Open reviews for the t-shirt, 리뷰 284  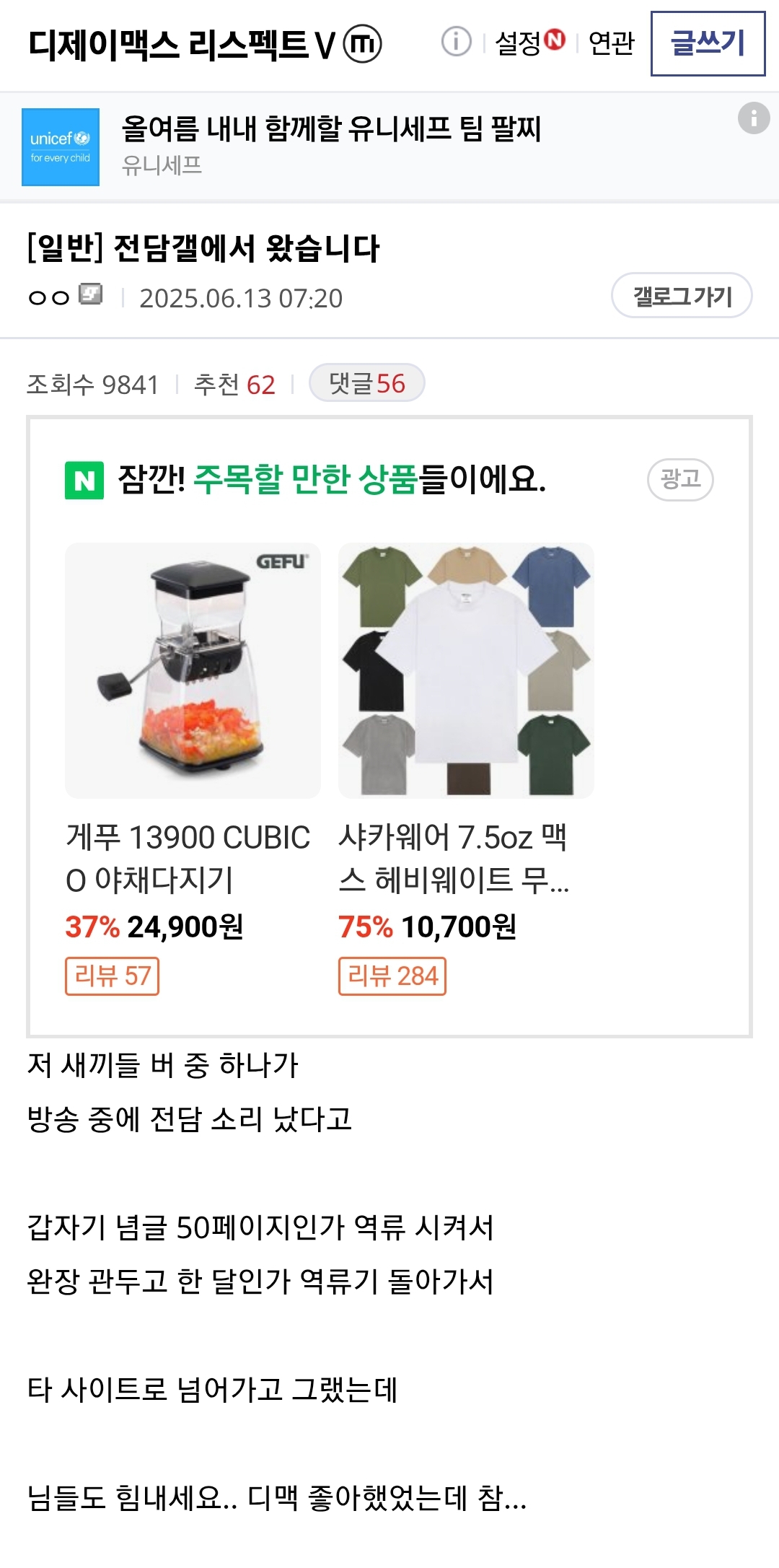tap(392, 976)
